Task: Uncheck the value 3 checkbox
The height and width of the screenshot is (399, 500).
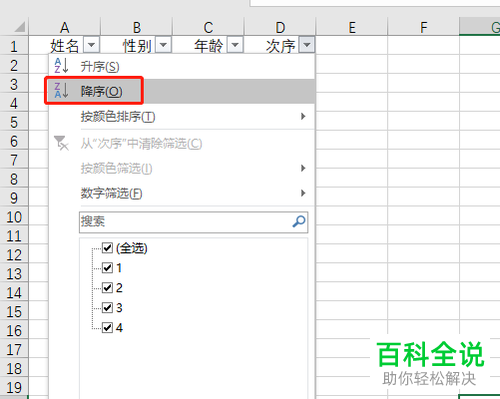Action: (x=107, y=307)
